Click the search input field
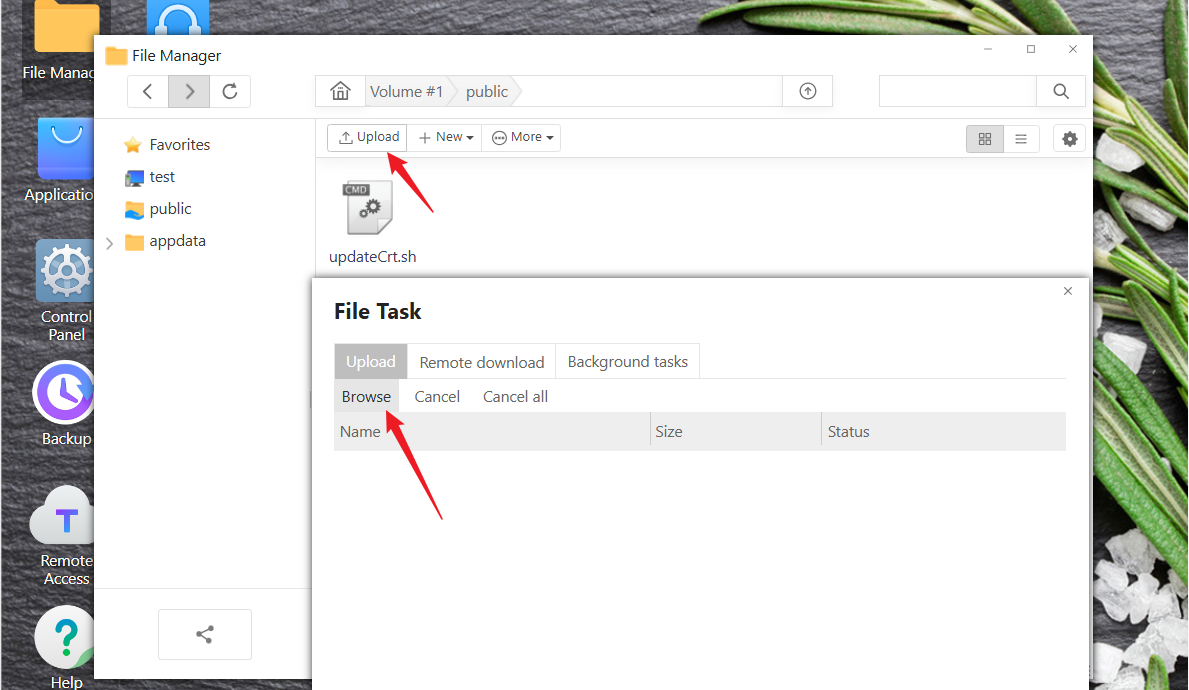This screenshot has width=1189, height=690. tap(957, 92)
